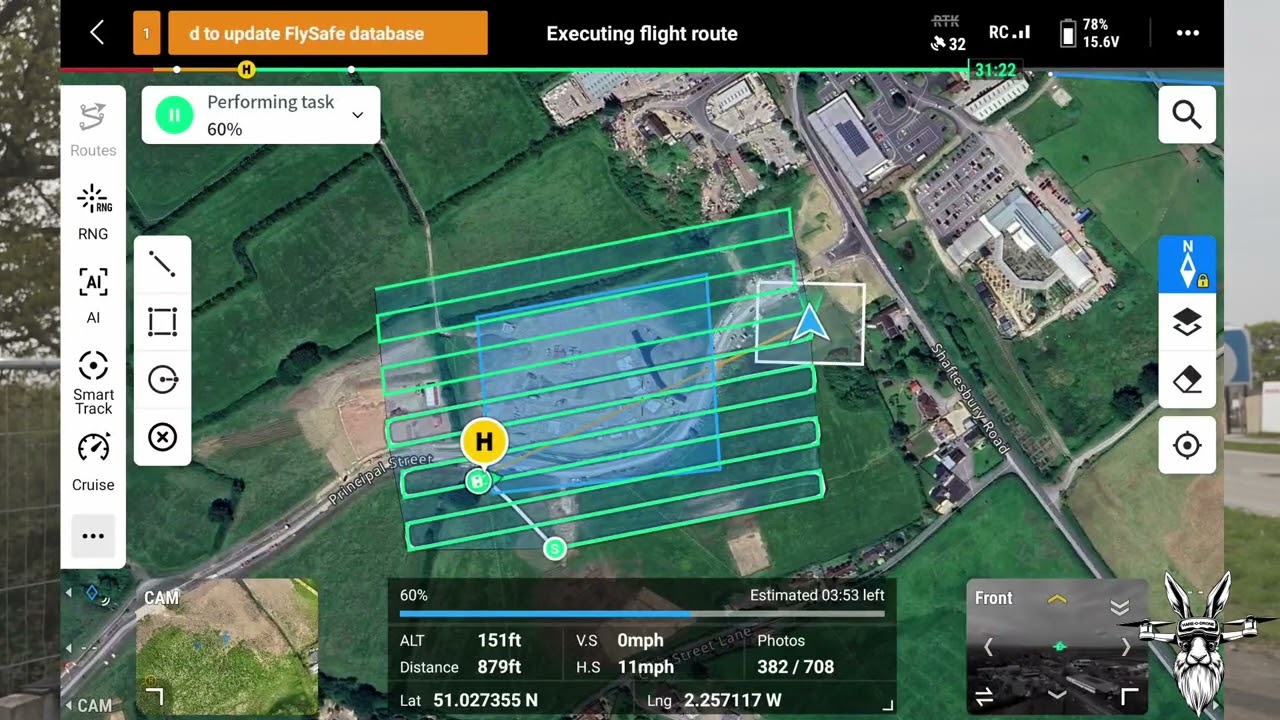Switch vision view using yellow up chevron

point(1057,599)
